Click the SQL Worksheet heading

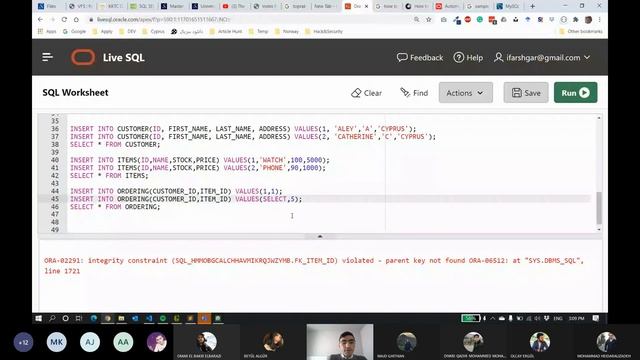point(76,93)
